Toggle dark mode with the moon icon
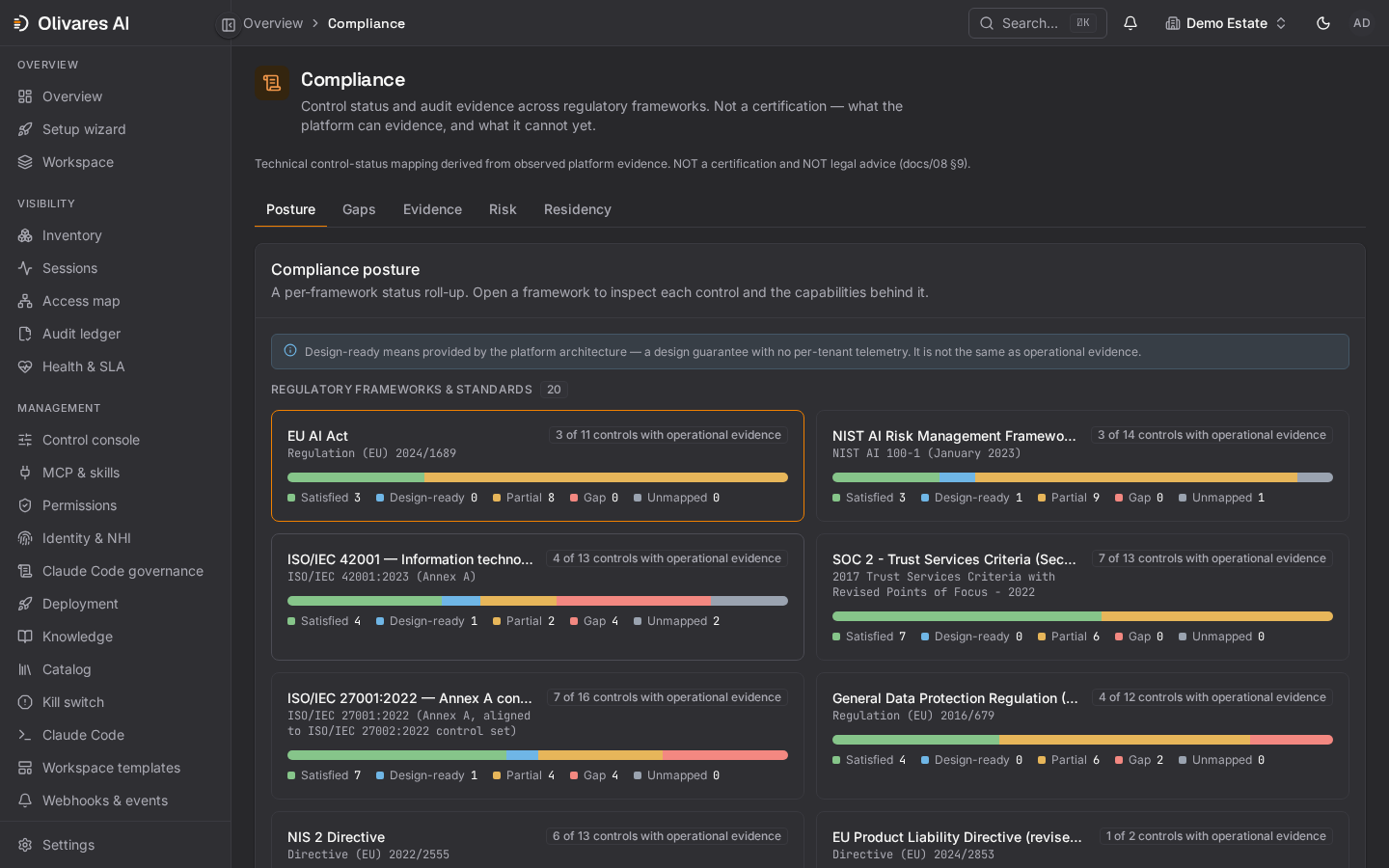This screenshot has width=1389, height=868. [x=1323, y=23]
